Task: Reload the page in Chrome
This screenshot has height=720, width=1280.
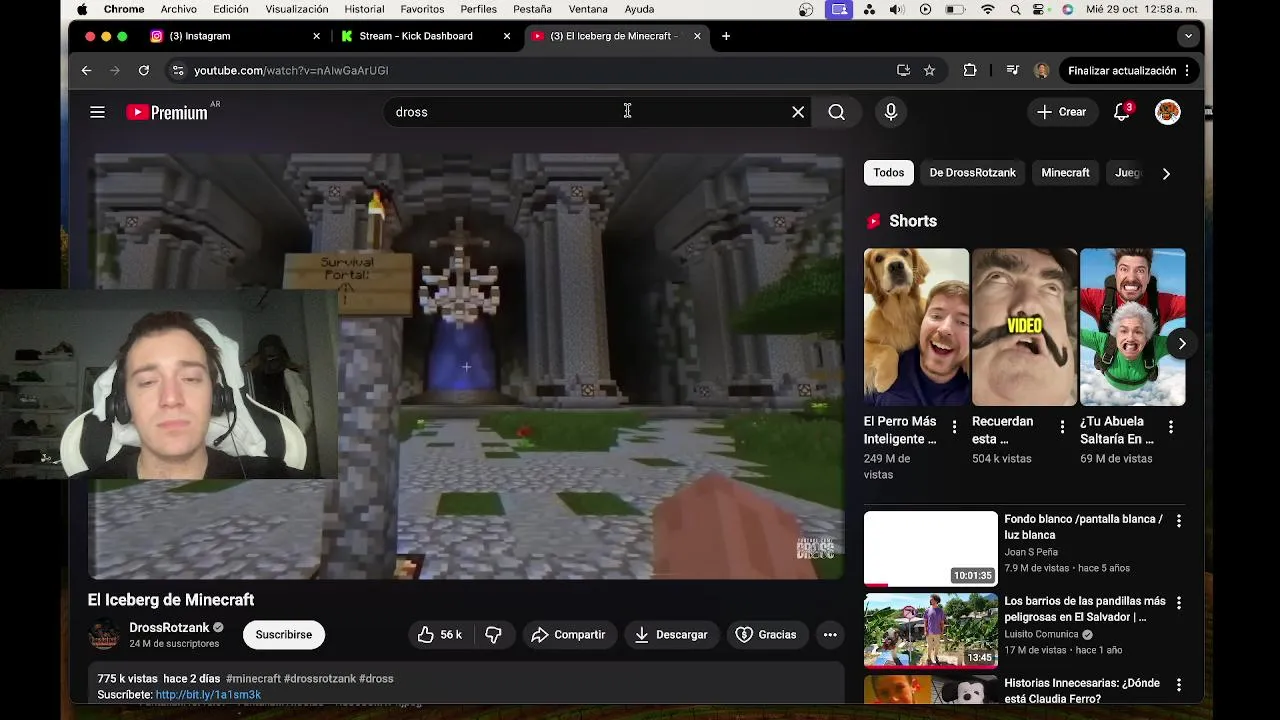Action: tap(144, 70)
